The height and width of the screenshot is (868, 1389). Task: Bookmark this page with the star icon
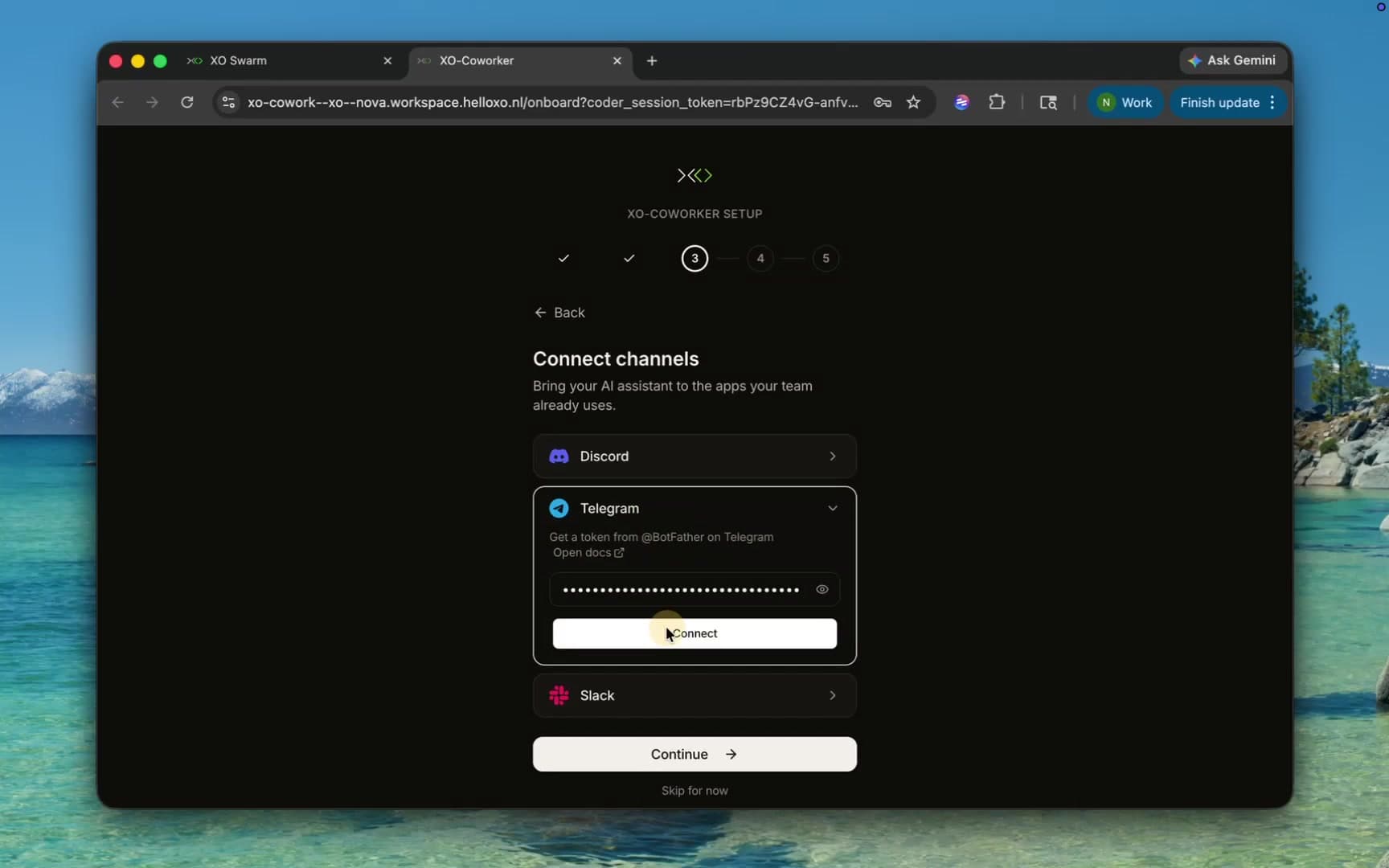(x=914, y=102)
